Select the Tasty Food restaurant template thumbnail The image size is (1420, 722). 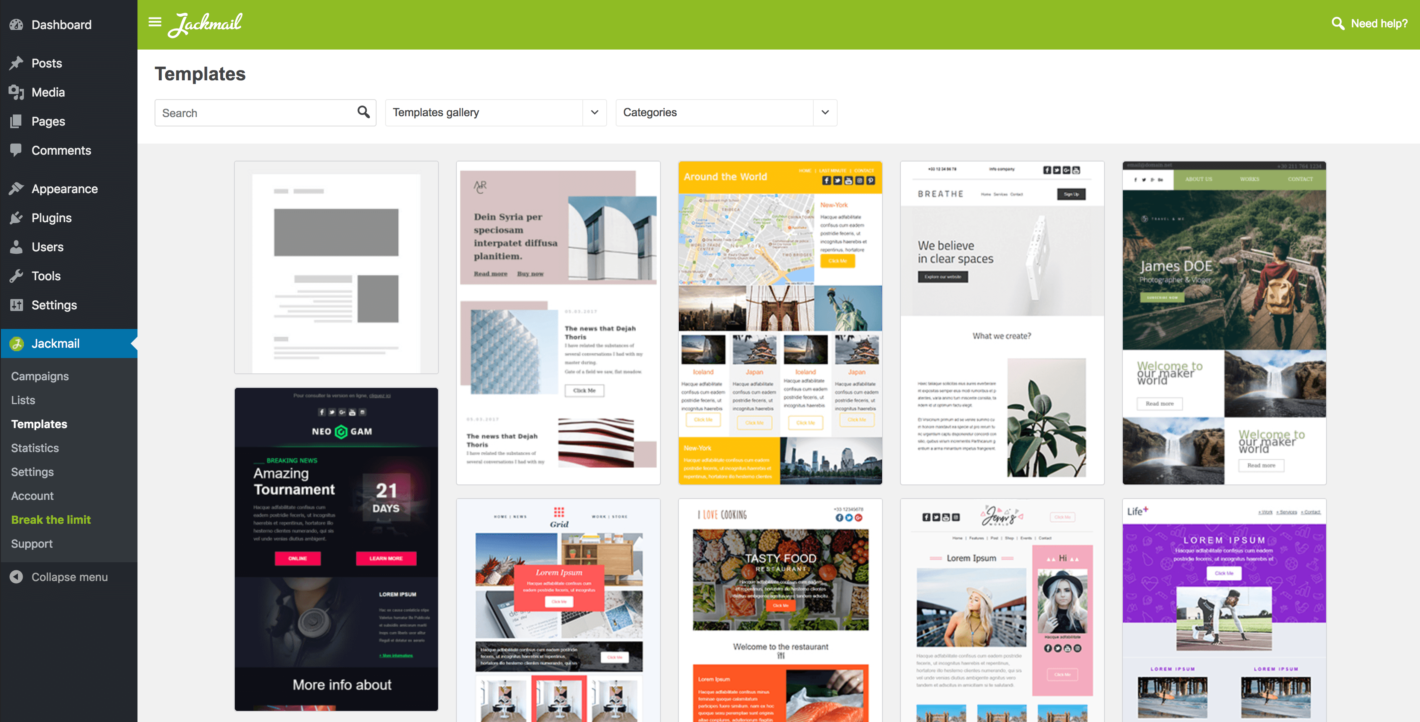[779, 608]
